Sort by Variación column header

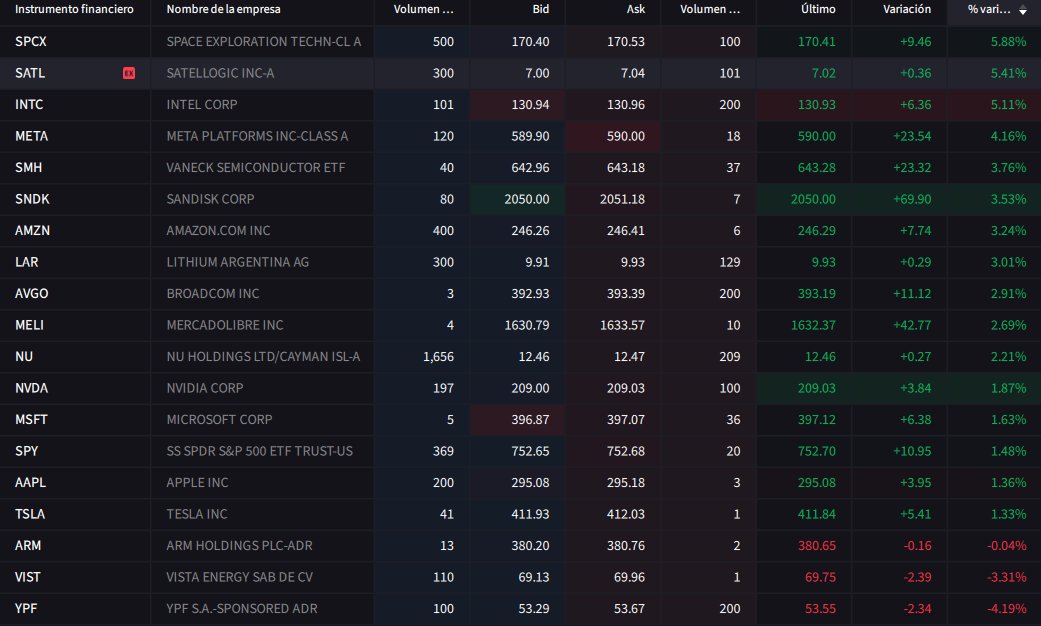[x=907, y=9]
